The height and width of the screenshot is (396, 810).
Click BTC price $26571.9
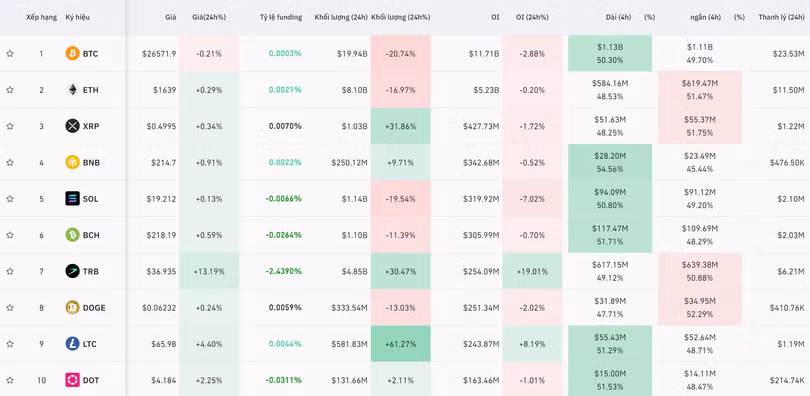click(159, 54)
